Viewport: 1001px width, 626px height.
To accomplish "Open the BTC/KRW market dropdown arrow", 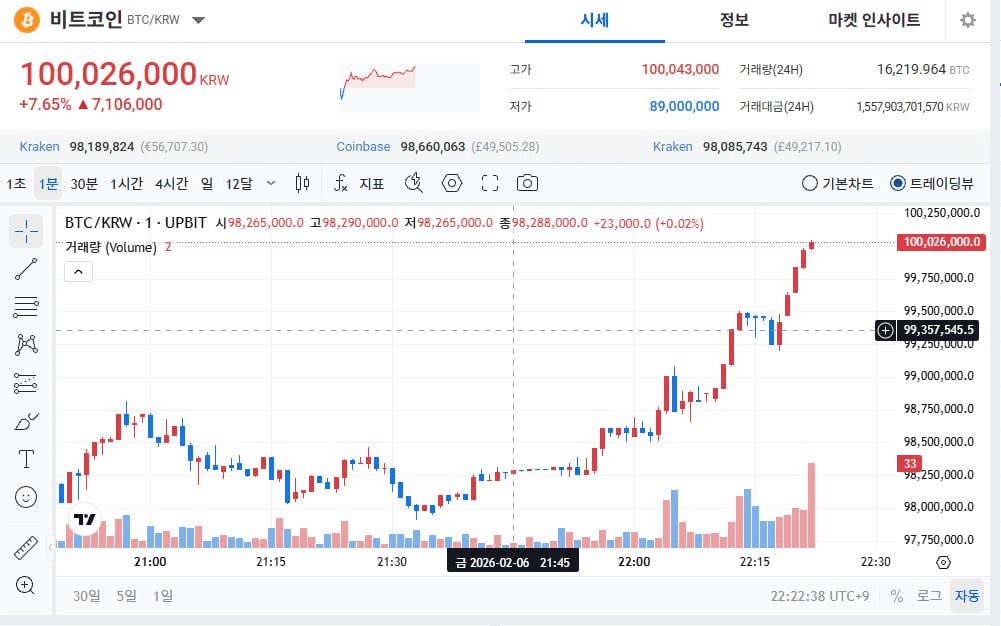I will click(199, 20).
